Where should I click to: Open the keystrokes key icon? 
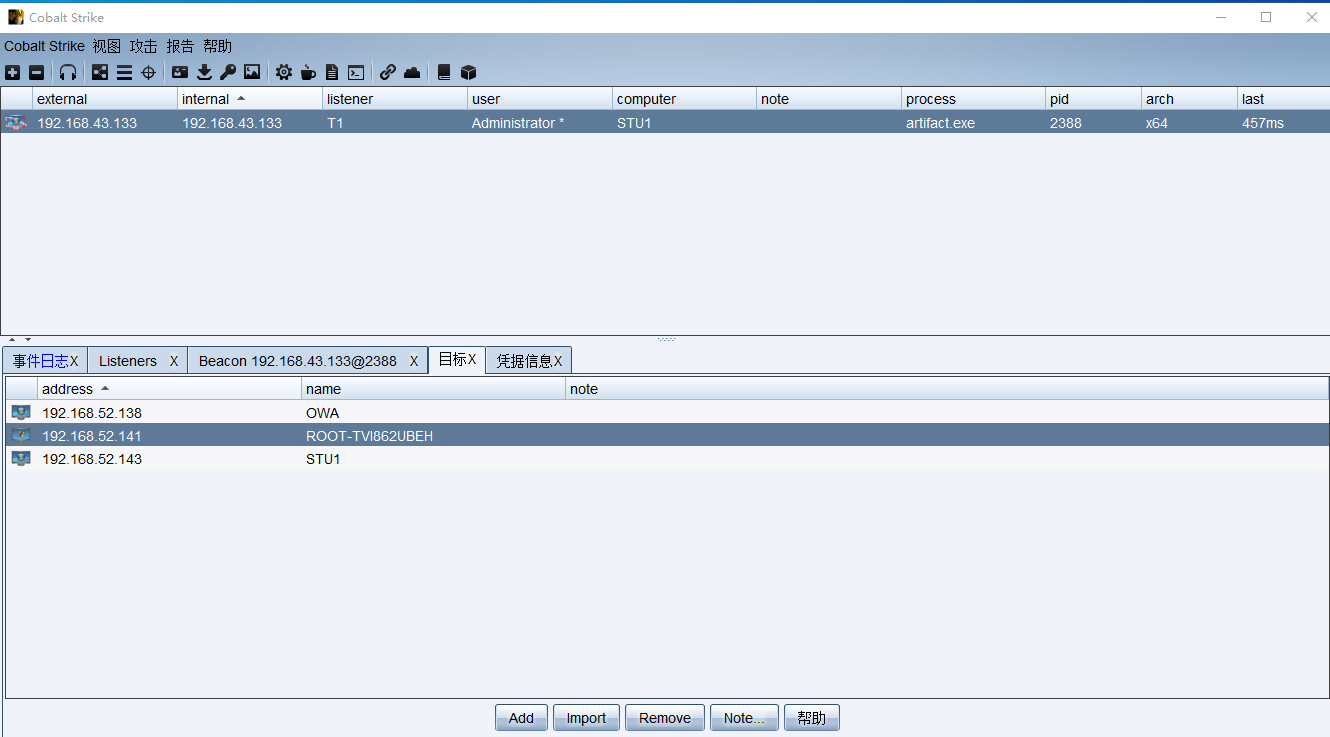click(228, 72)
